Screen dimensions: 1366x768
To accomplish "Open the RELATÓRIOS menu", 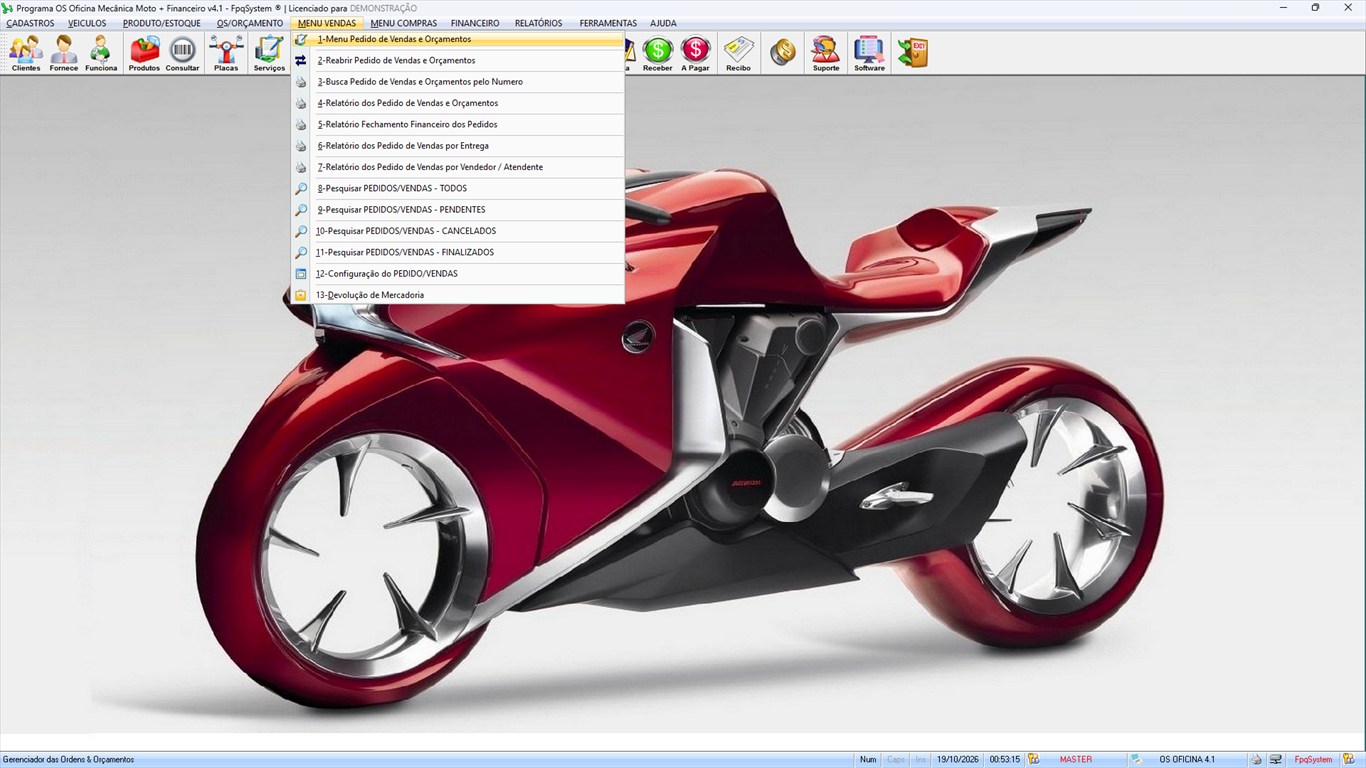I will [x=538, y=23].
